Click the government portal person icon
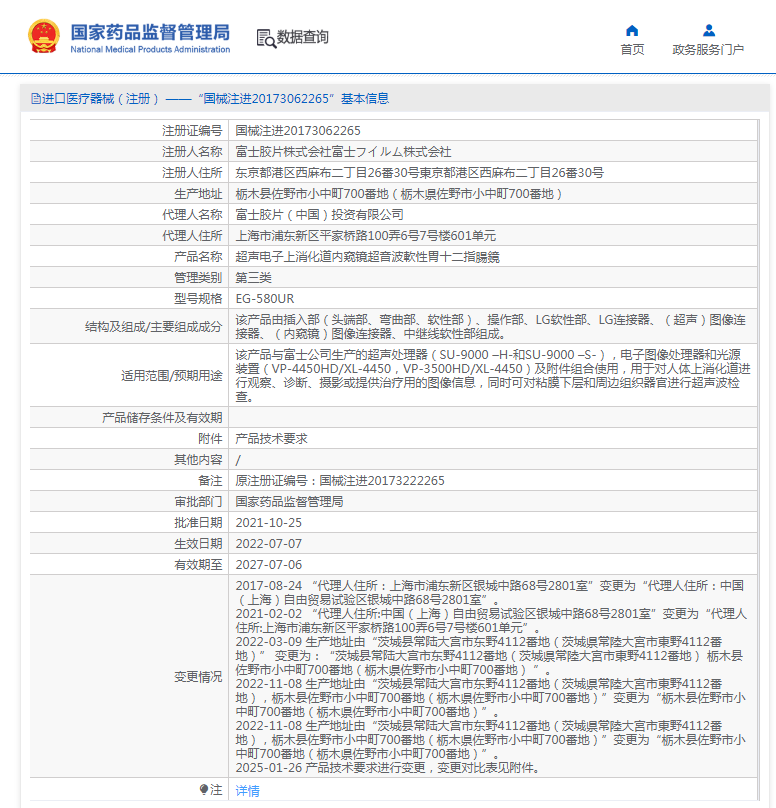This screenshot has height=808, width=776. 708,30
